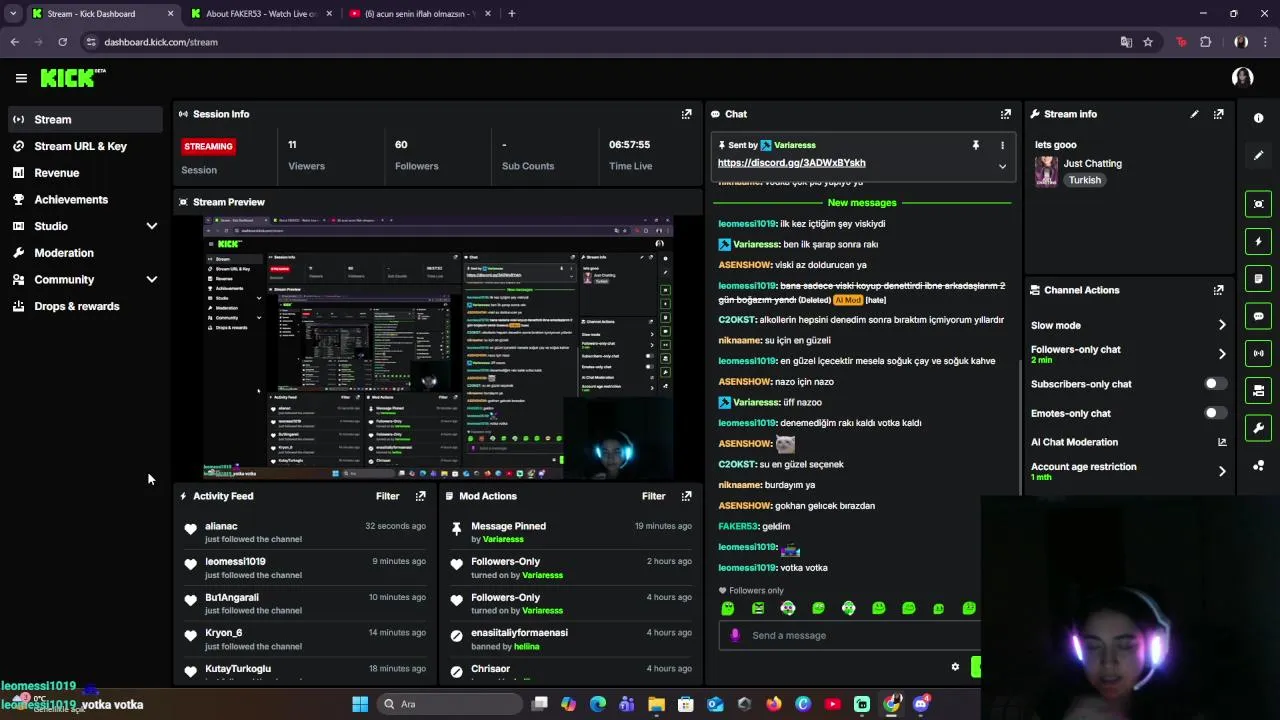This screenshot has width=1280, height=720.
Task: Click the New messages banner in chat
Action: pyautogui.click(x=862, y=203)
